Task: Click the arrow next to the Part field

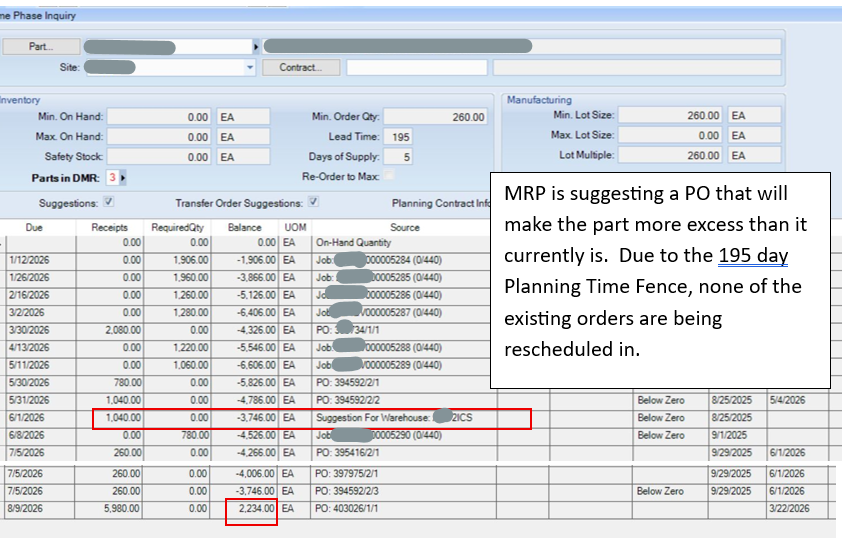Action: (x=256, y=47)
